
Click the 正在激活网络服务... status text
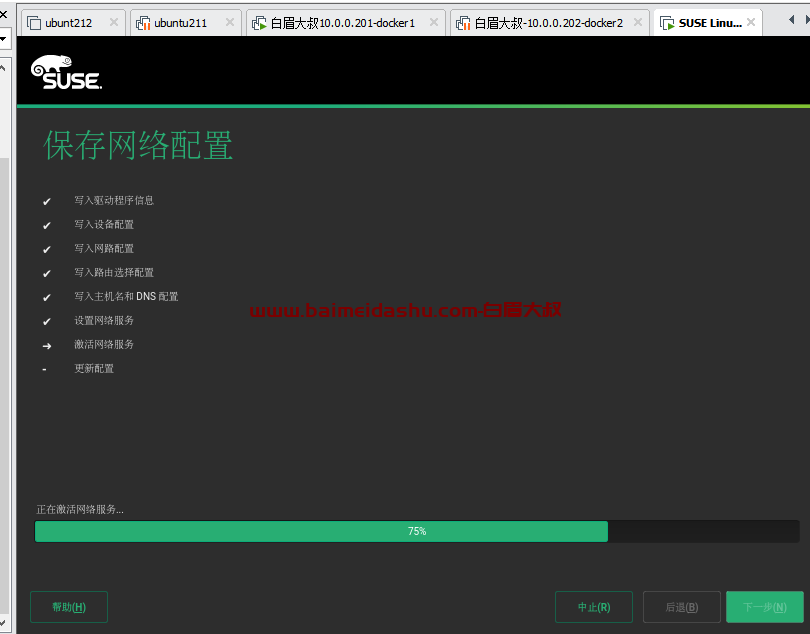click(x=80, y=509)
